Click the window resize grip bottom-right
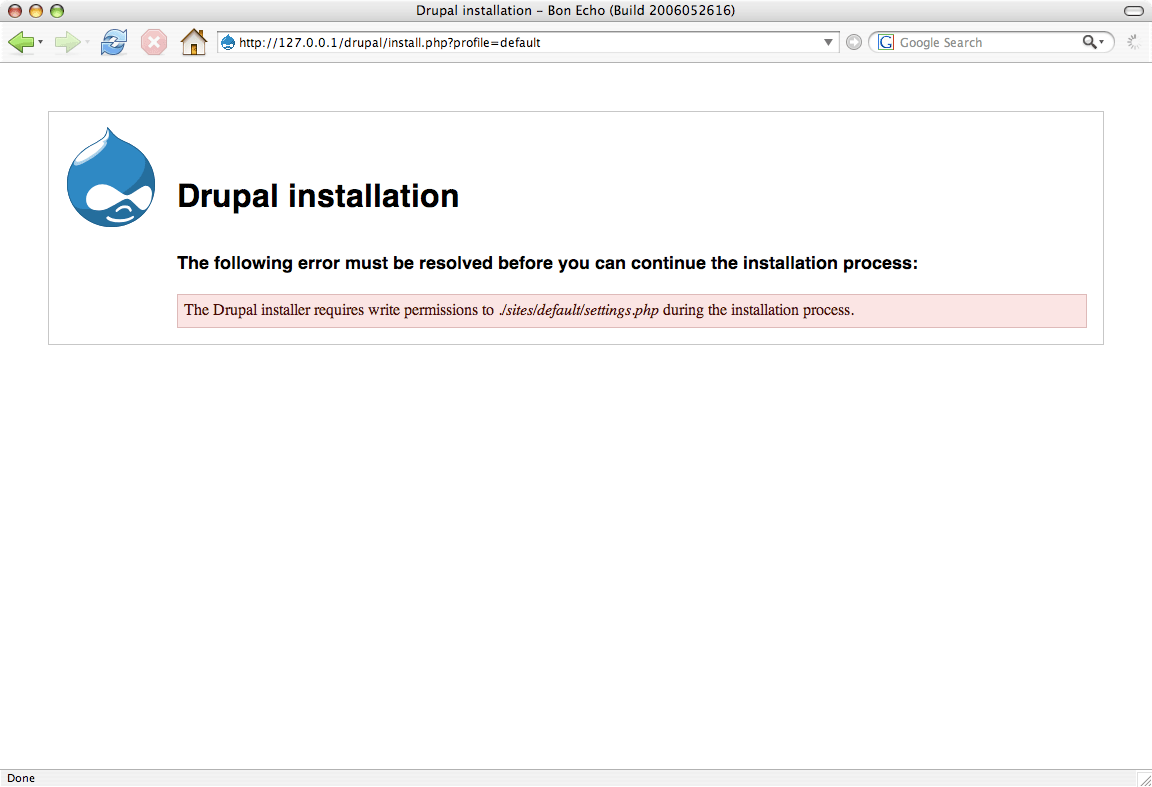The height and width of the screenshot is (787, 1152). [1144, 779]
